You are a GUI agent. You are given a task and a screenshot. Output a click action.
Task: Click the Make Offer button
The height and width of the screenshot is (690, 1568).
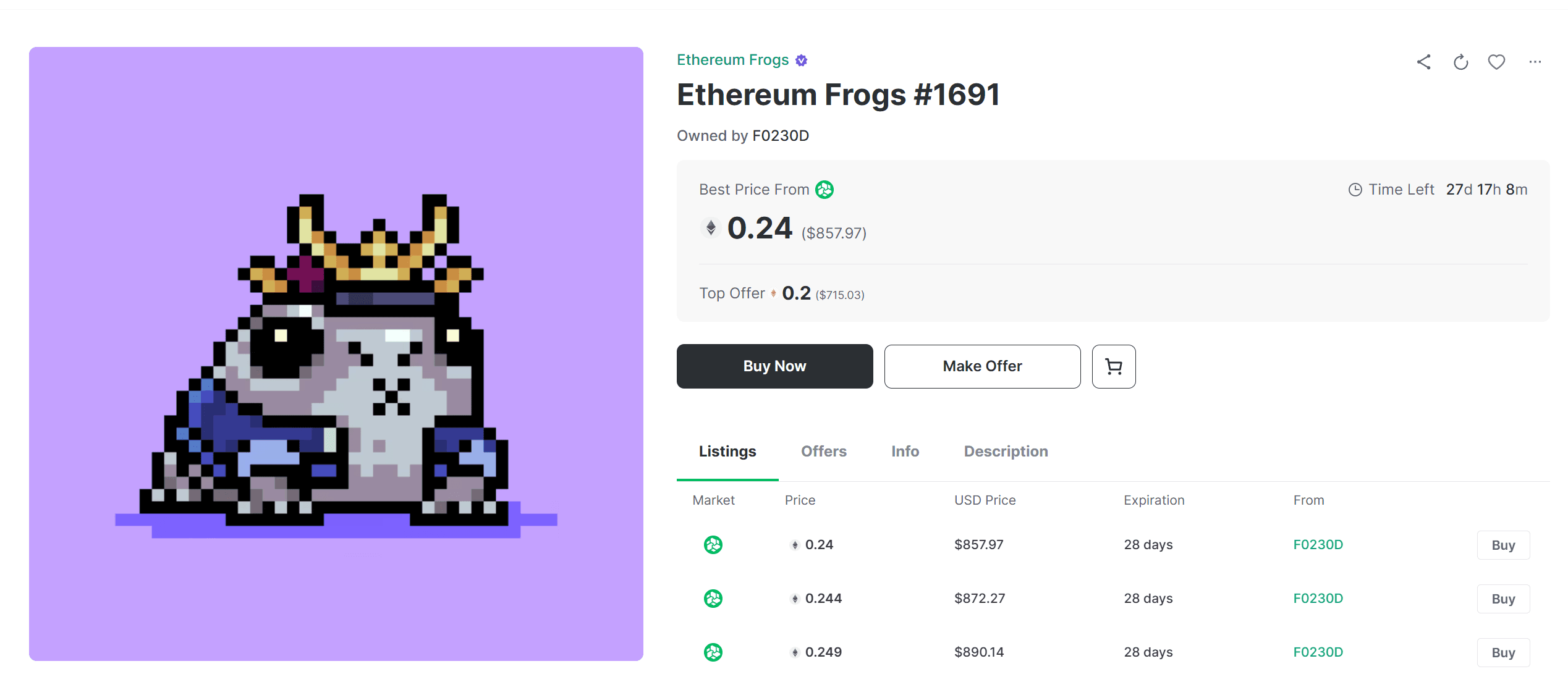click(x=982, y=367)
